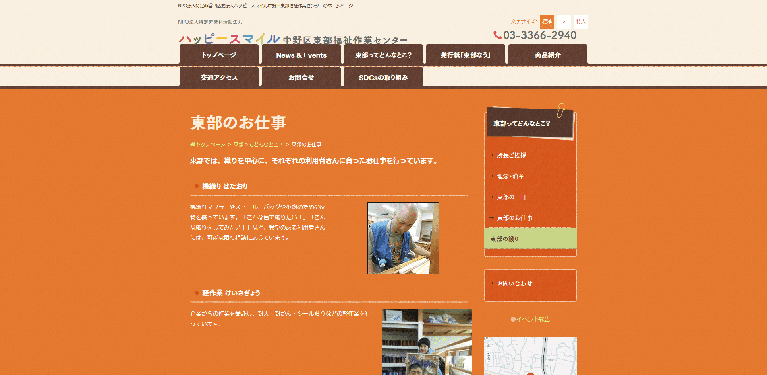Open the News & Events tab
This screenshot has height=375, width=767.
tap(301, 55)
